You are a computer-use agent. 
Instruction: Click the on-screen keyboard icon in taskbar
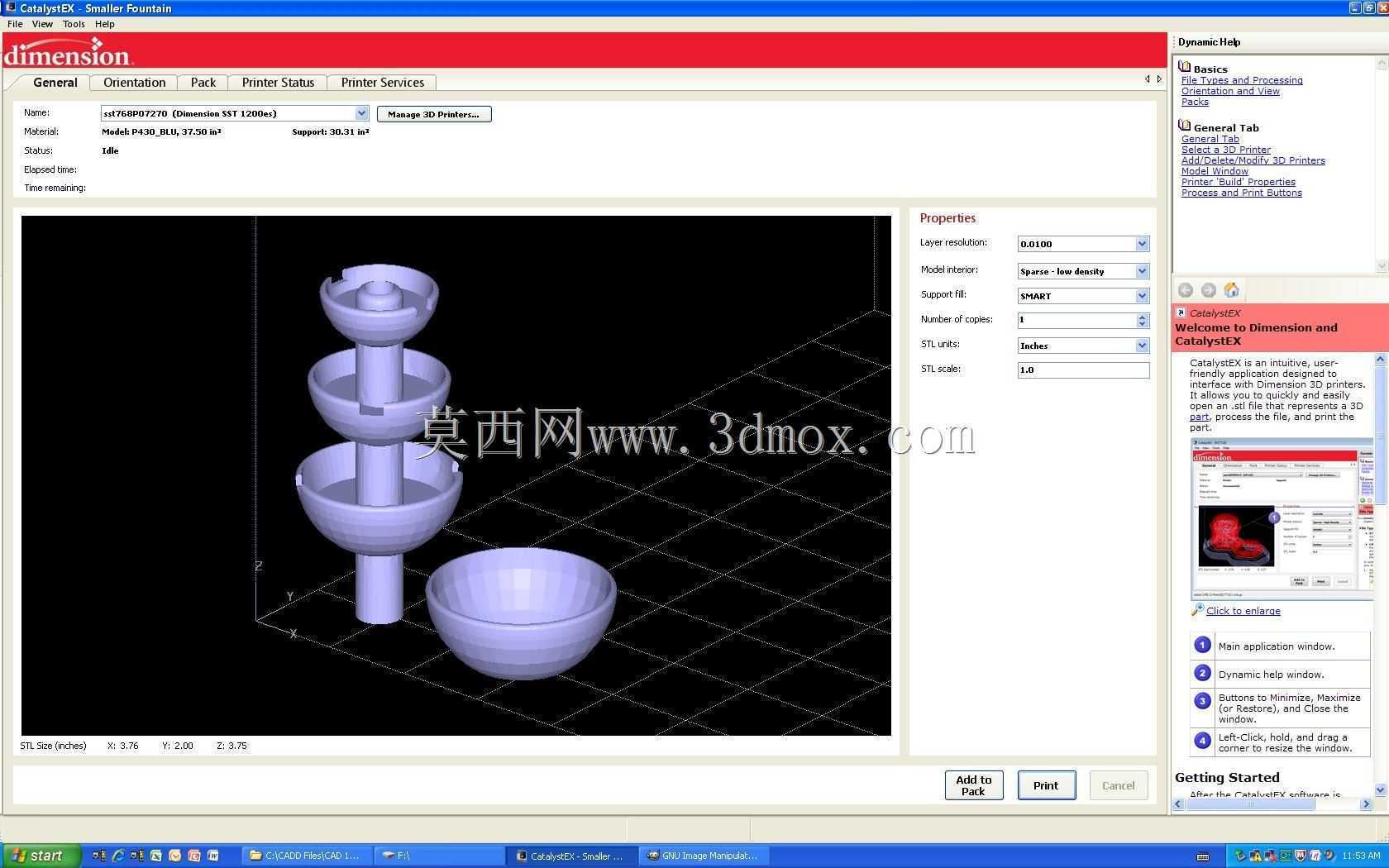tap(1203, 856)
